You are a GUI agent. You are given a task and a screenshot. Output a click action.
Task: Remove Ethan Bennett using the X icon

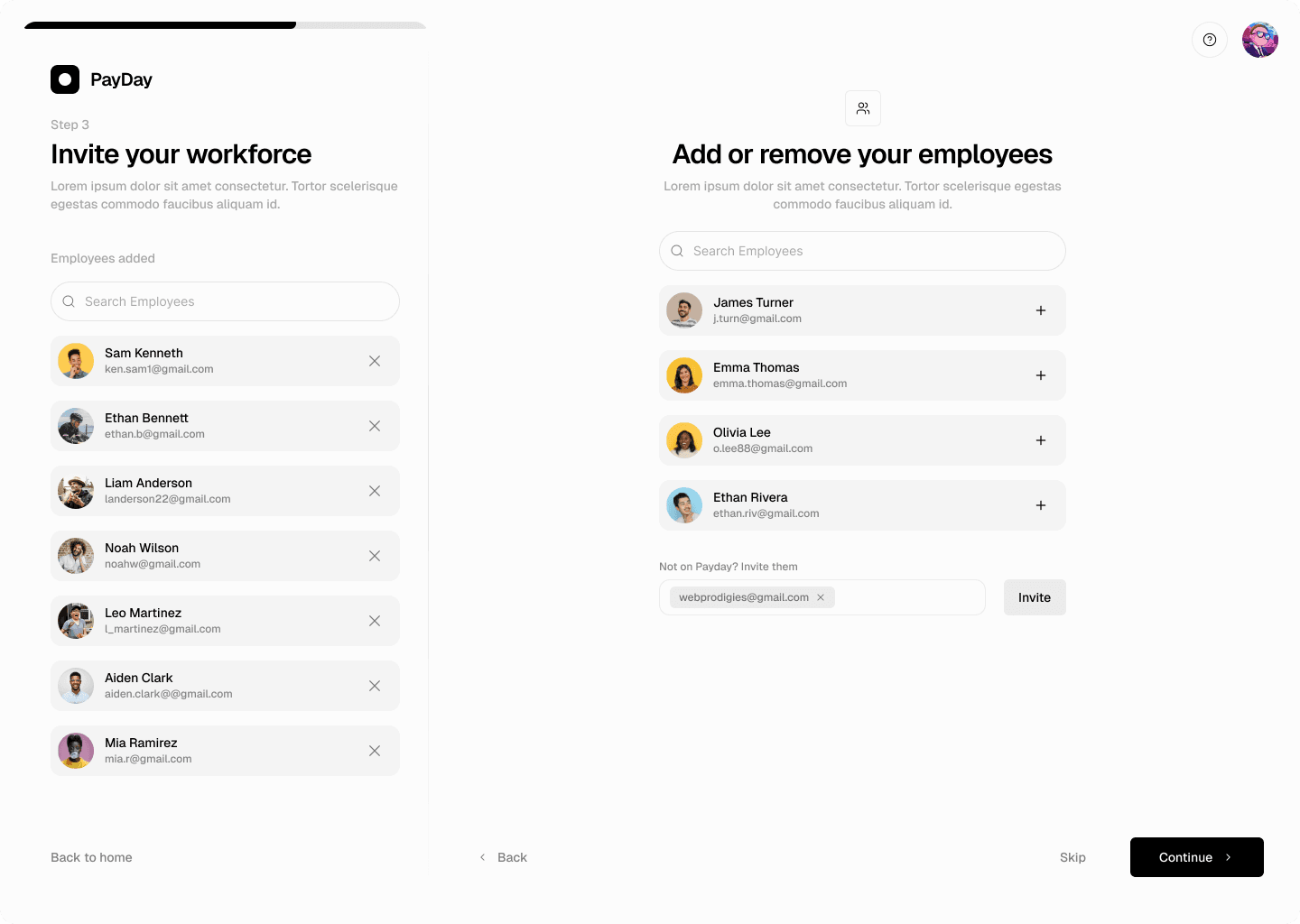coord(375,426)
